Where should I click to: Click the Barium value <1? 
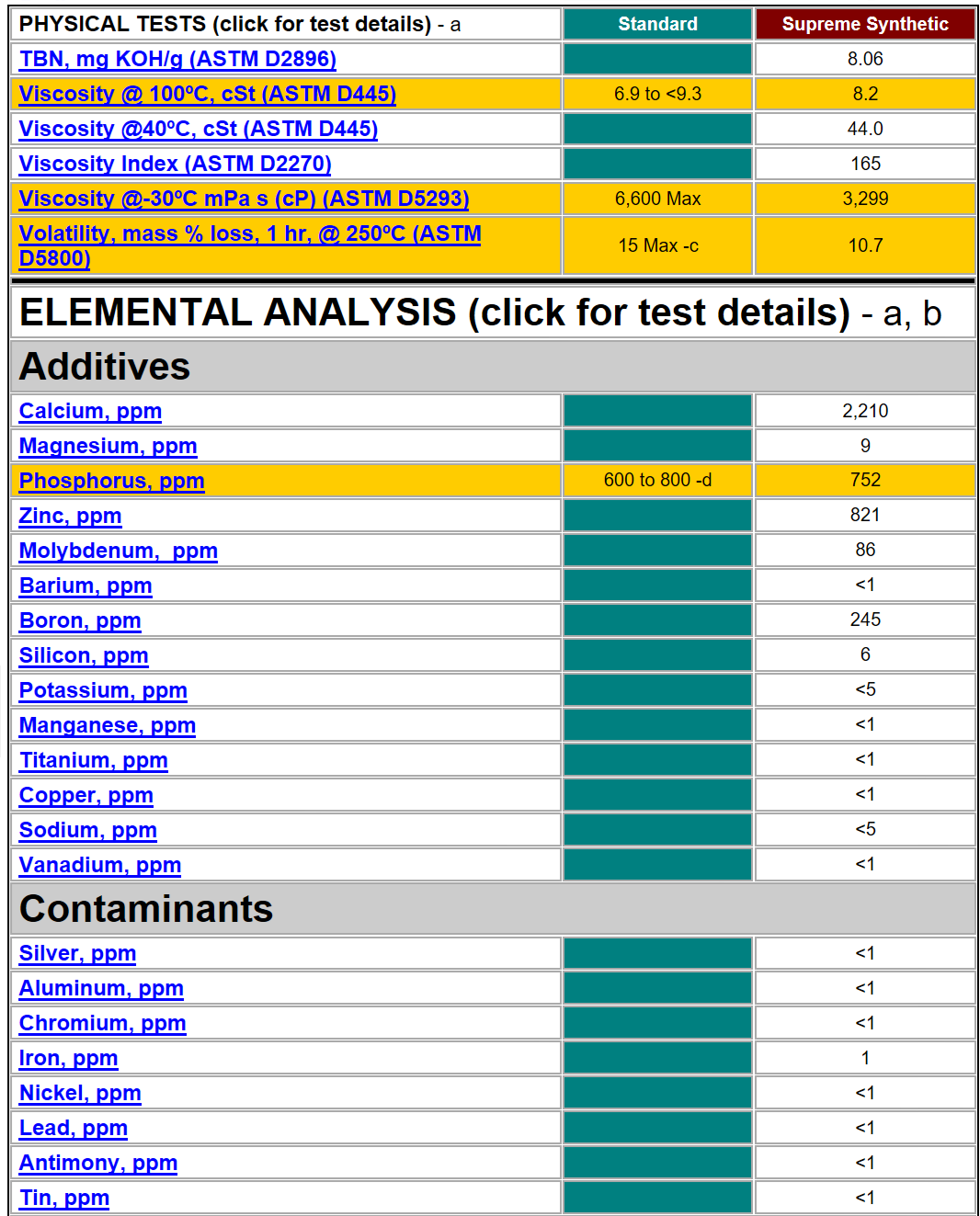[865, 585]
